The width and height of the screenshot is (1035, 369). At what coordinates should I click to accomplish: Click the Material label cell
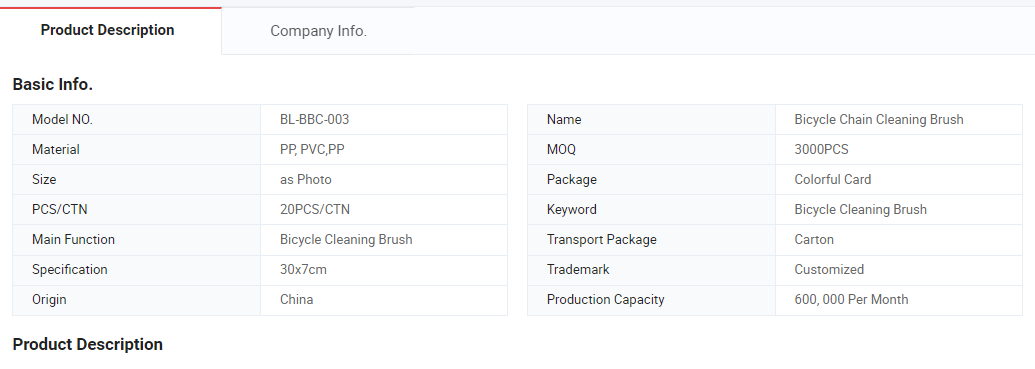tap(137, 150)
